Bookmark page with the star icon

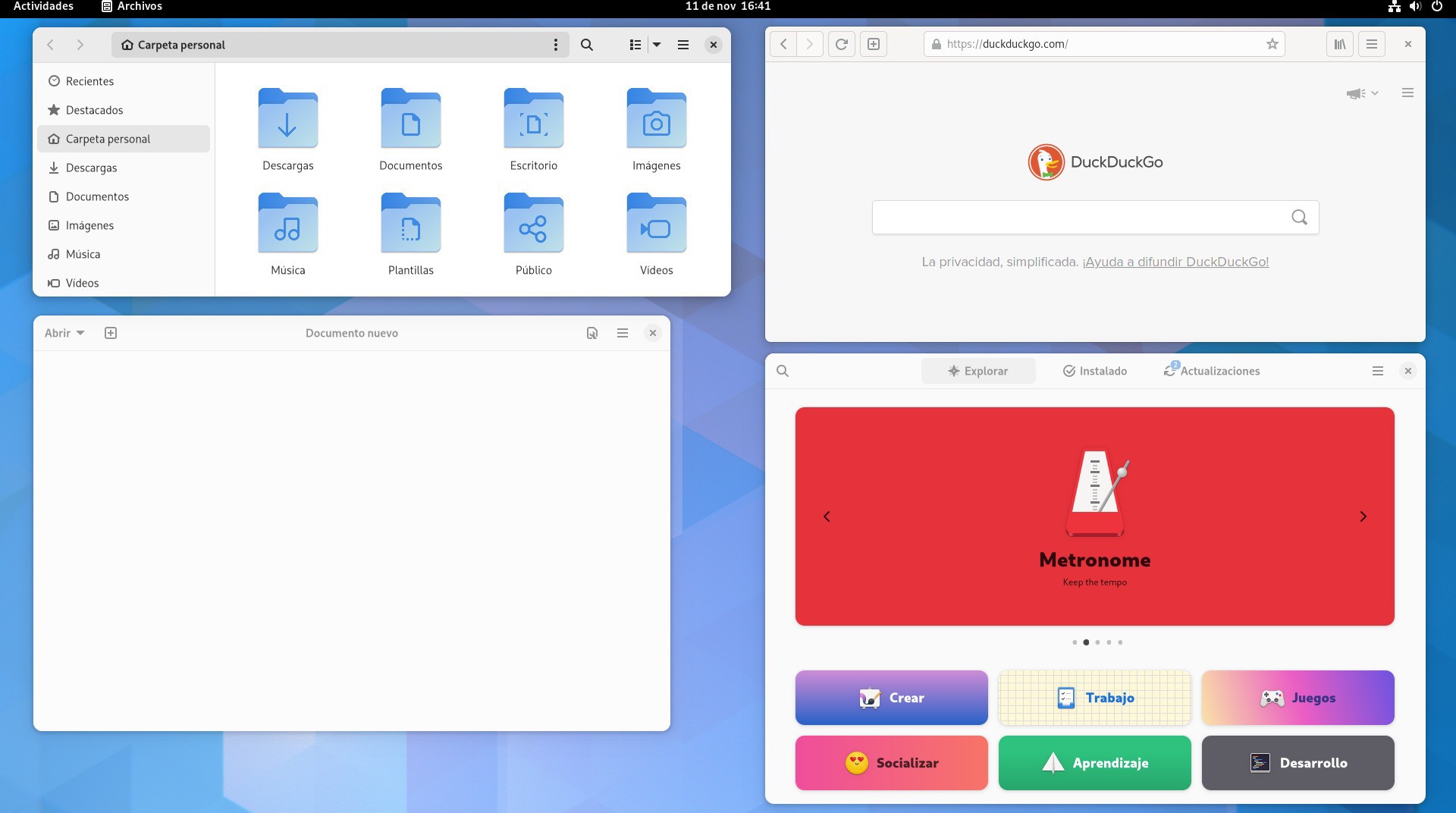coord(1272,44)
